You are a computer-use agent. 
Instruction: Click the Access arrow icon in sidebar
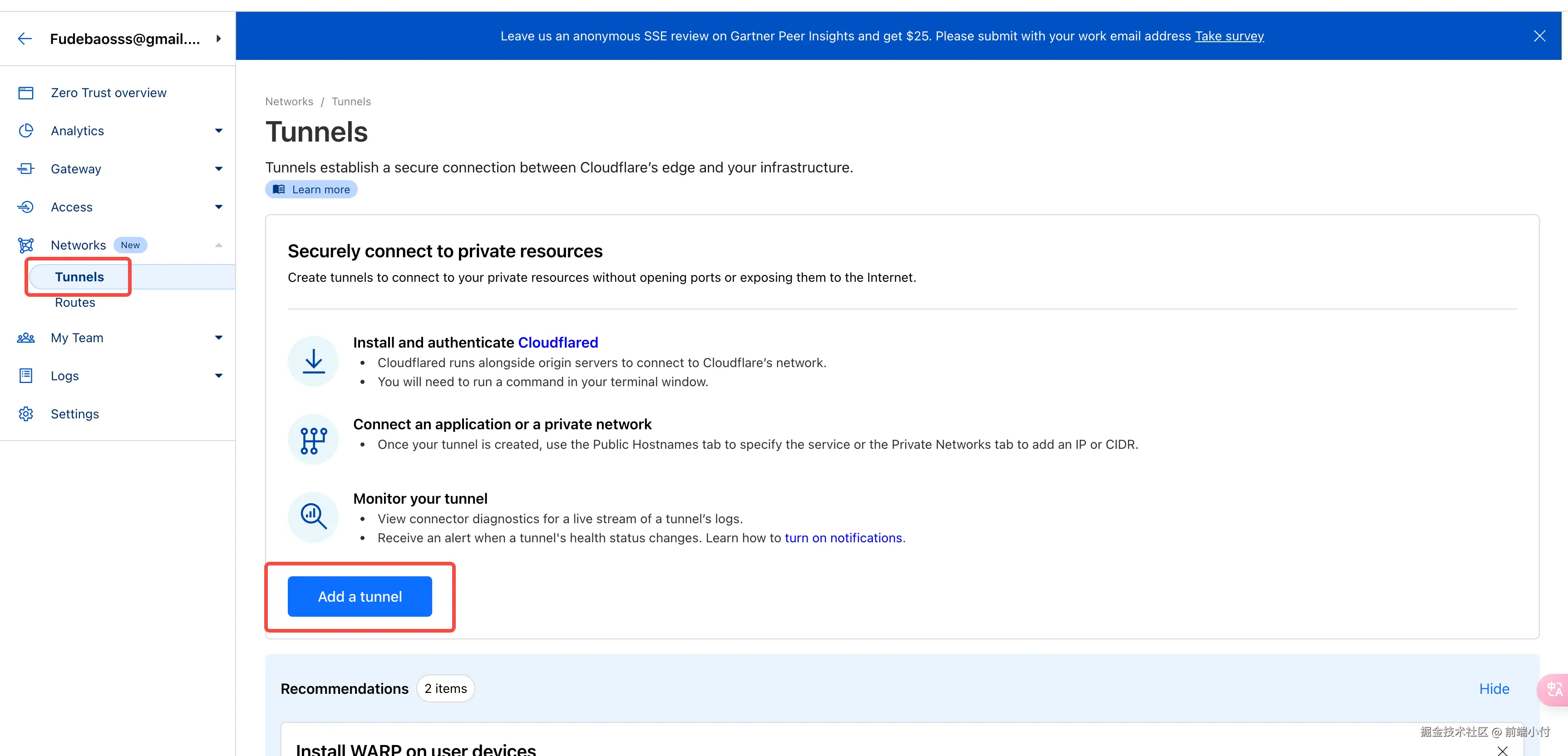25,207
